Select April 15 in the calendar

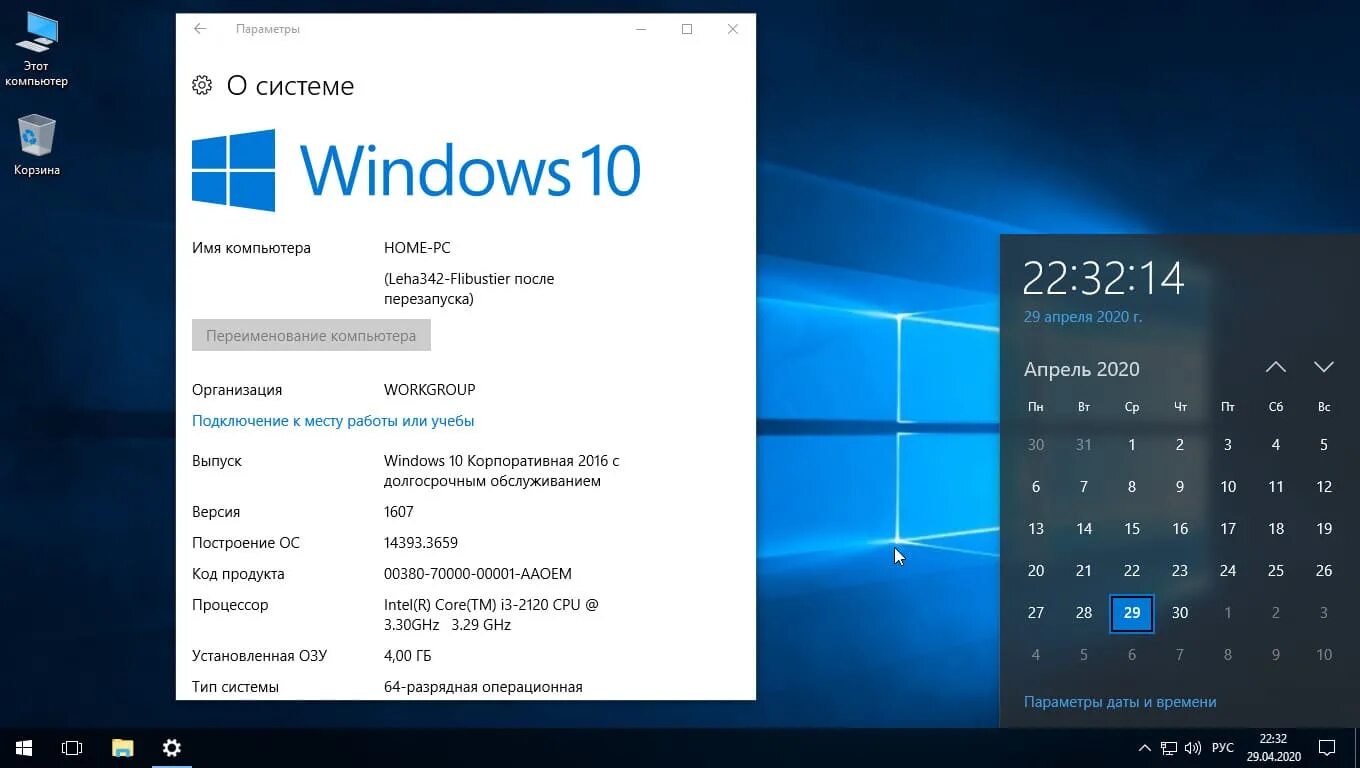[x=1131, y=528]
